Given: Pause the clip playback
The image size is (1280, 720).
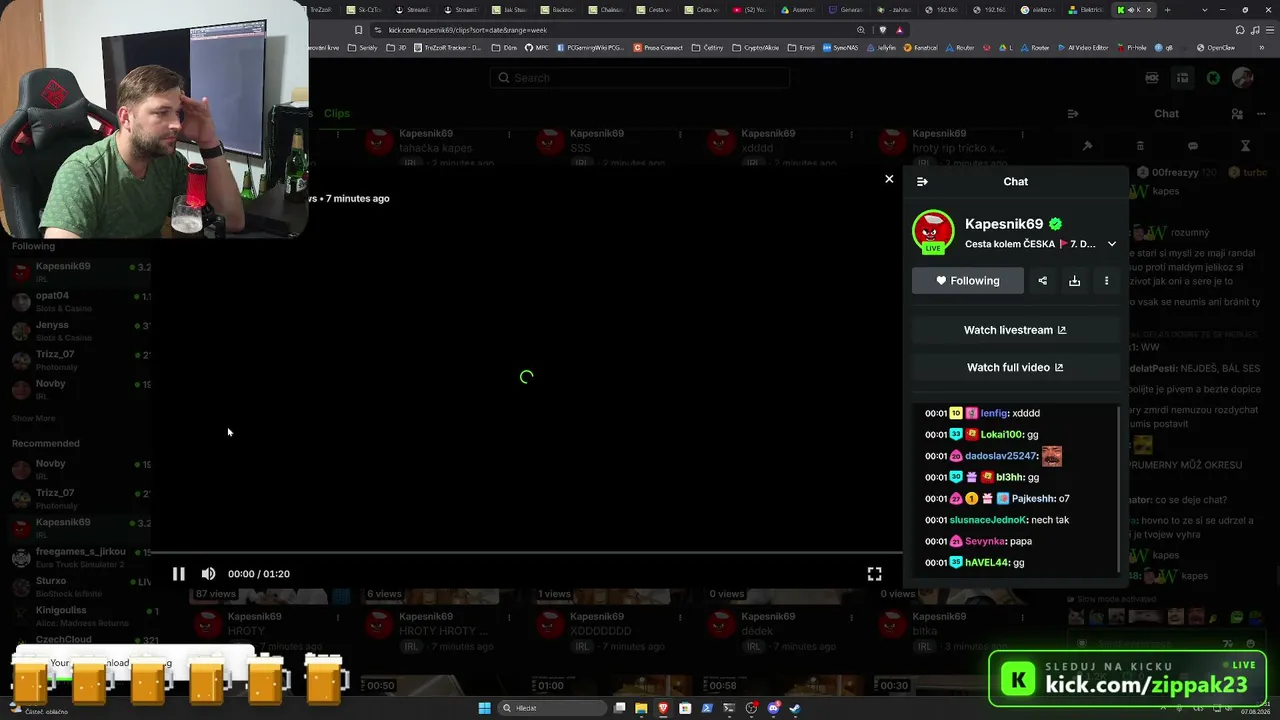Looking at the screenshot, I should [x=178, y=574].
